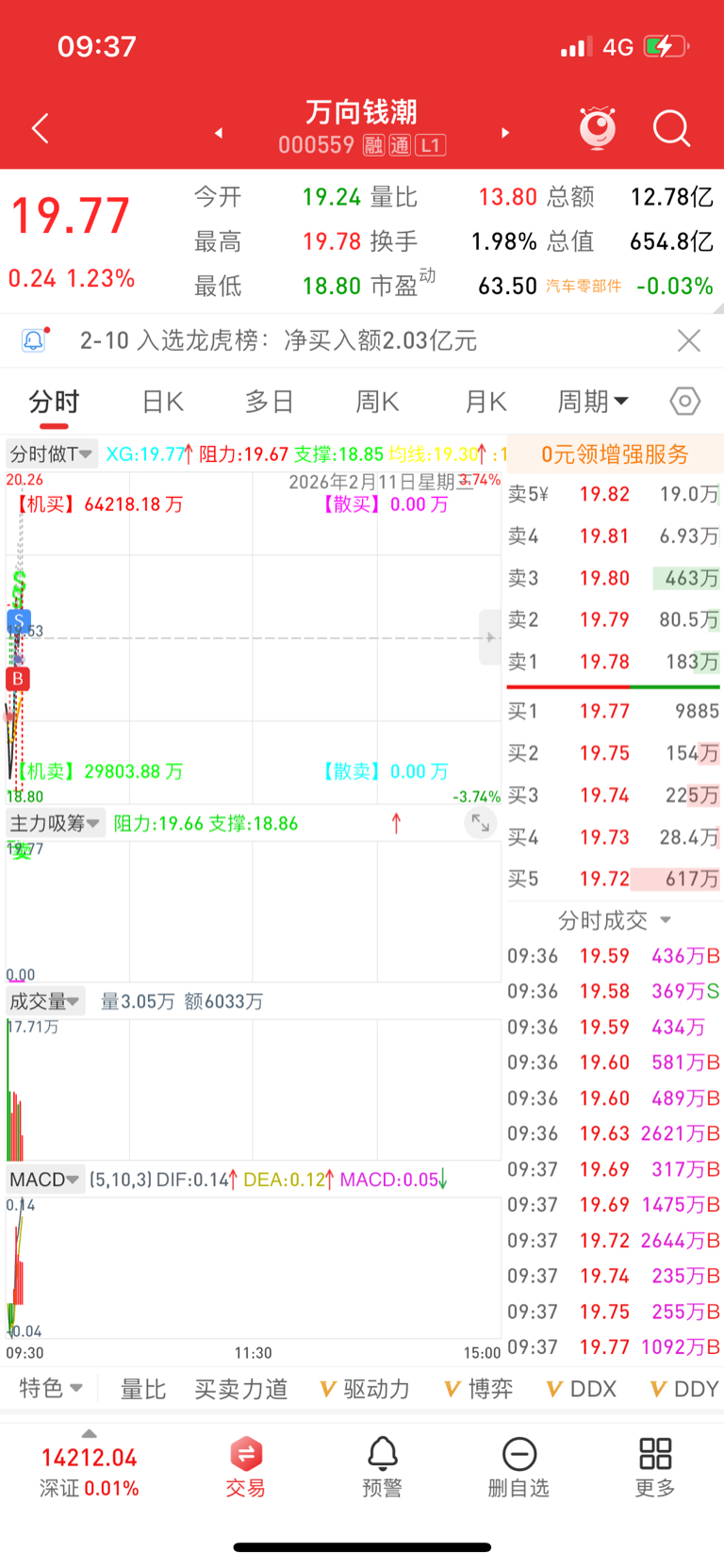The height and width of the screenshot is (1568, 724).
Task: Tap 买5 row at 19.72
Action: click(615, 879)
